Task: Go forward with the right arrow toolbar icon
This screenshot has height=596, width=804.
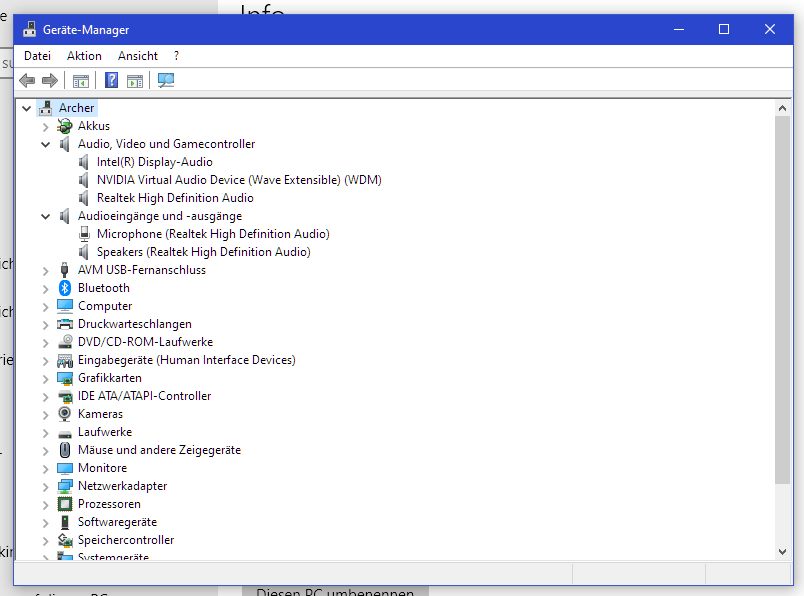Action: 50,81
